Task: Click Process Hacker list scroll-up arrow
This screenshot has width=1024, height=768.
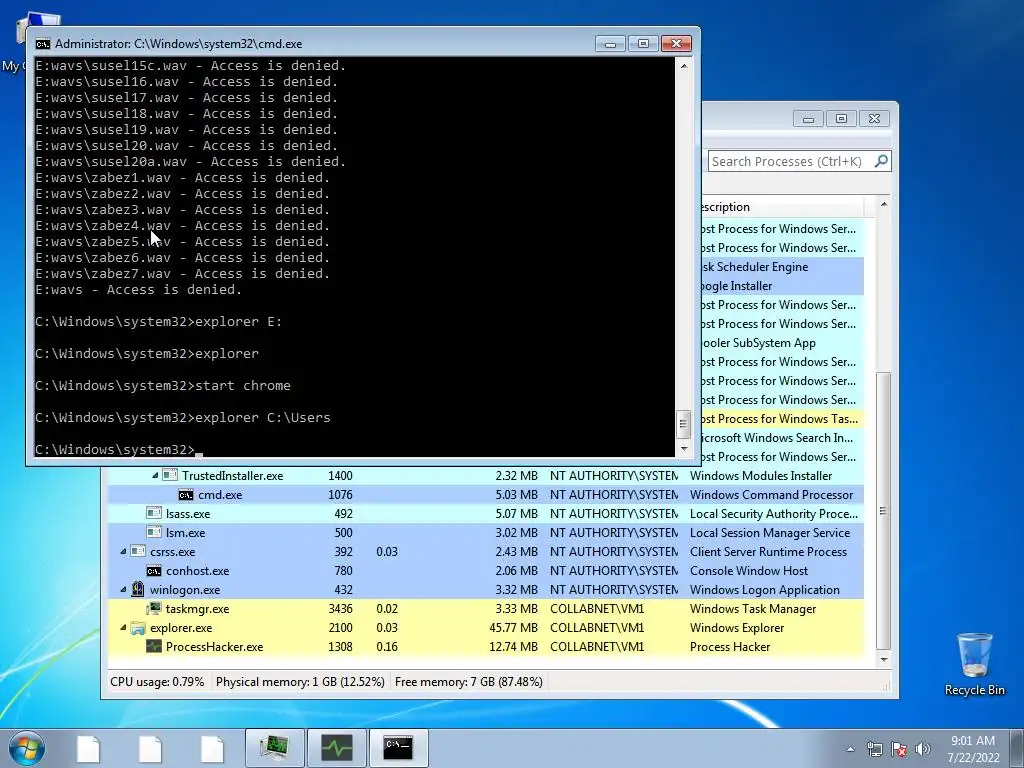Action: [884, 204]
